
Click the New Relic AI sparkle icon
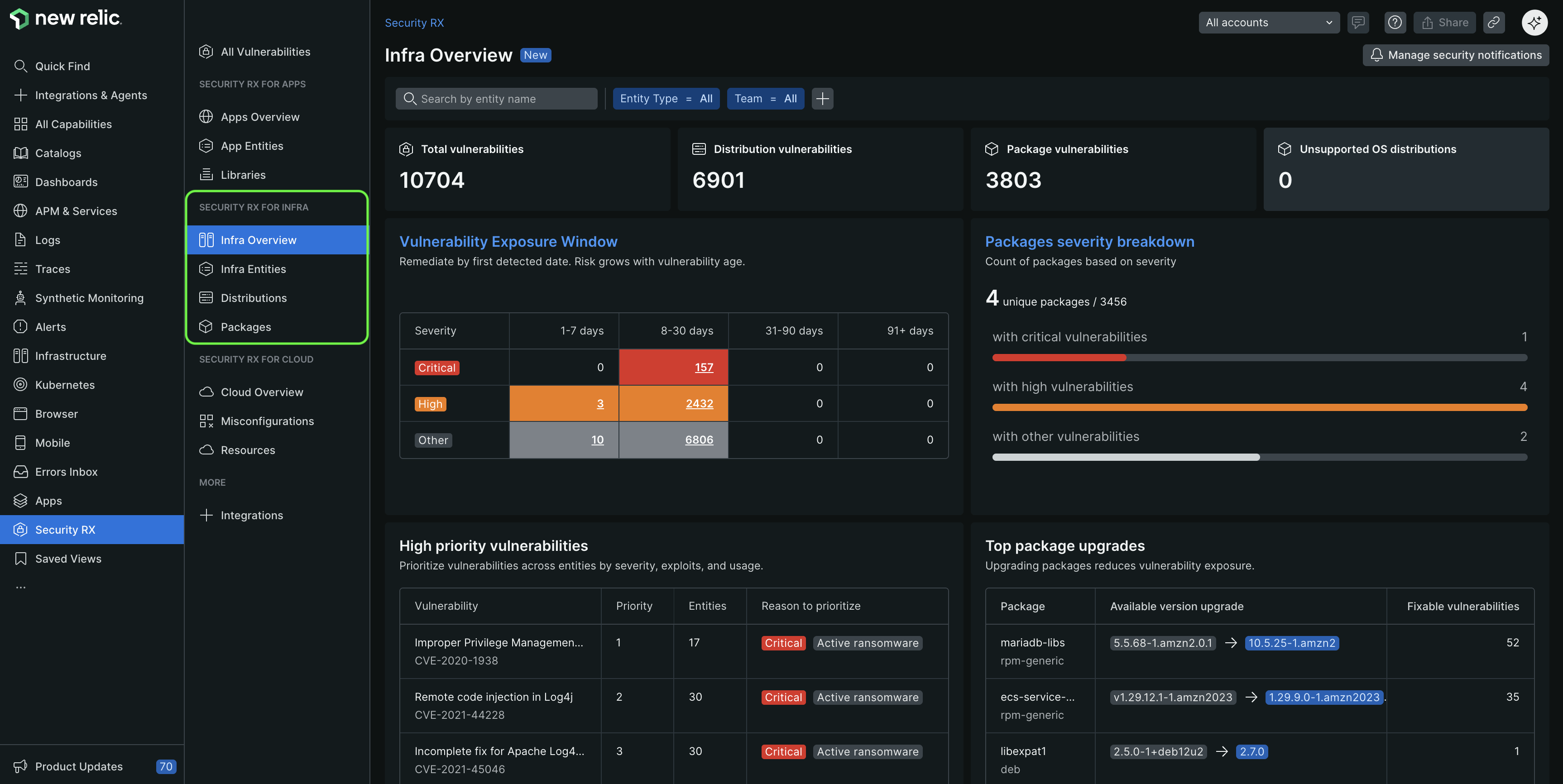pyautogui.click(x=1534, y=23)
